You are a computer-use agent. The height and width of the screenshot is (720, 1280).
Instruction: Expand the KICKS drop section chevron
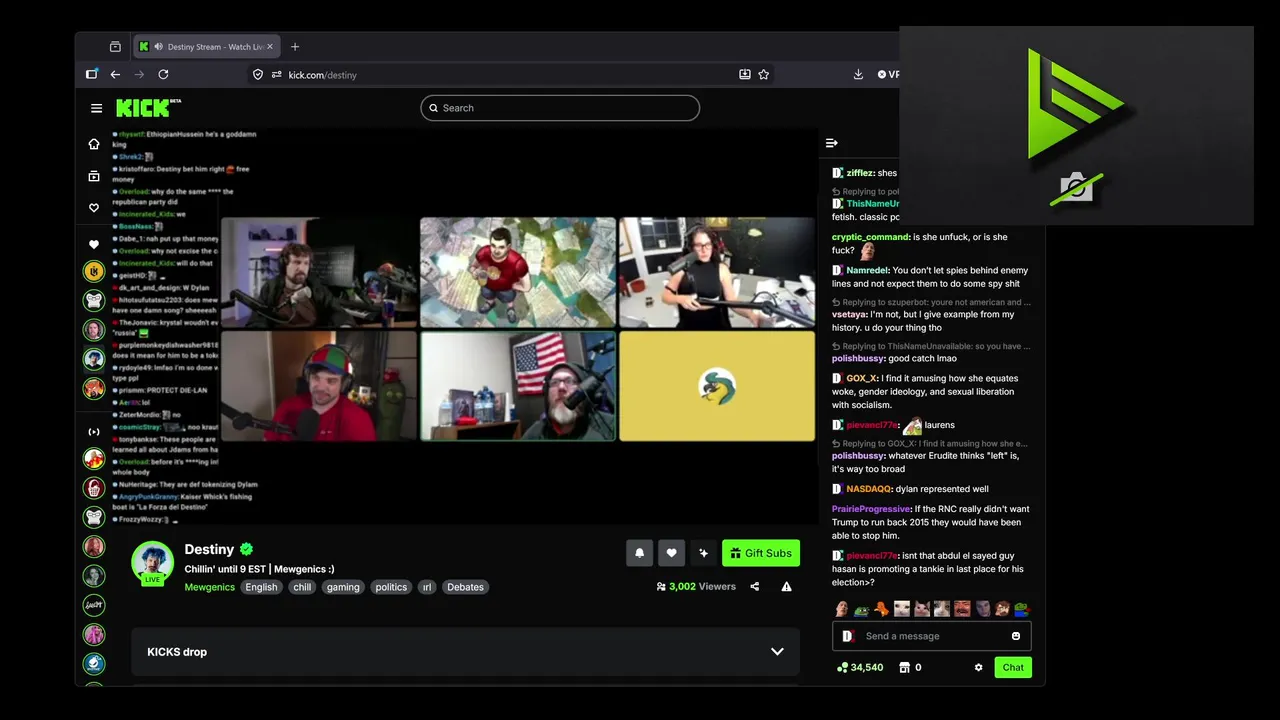tap(777, 652)
